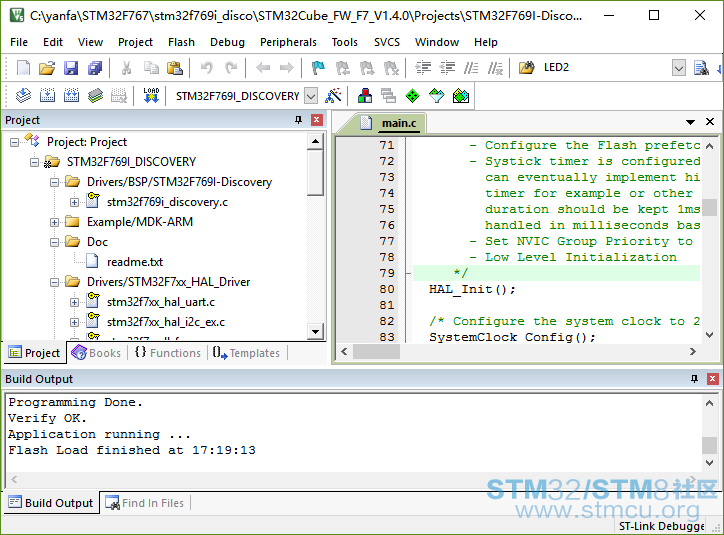724x535 pixels.
Task: Switch to the Books tab
Action: 97,353
